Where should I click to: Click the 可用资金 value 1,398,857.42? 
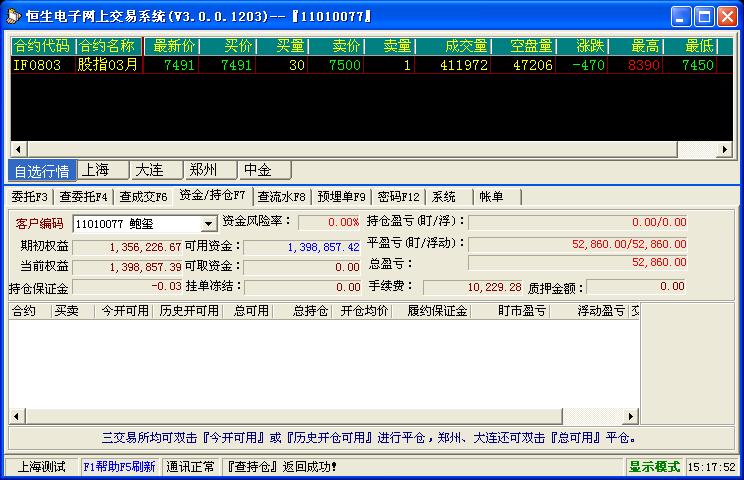point(302,247)
